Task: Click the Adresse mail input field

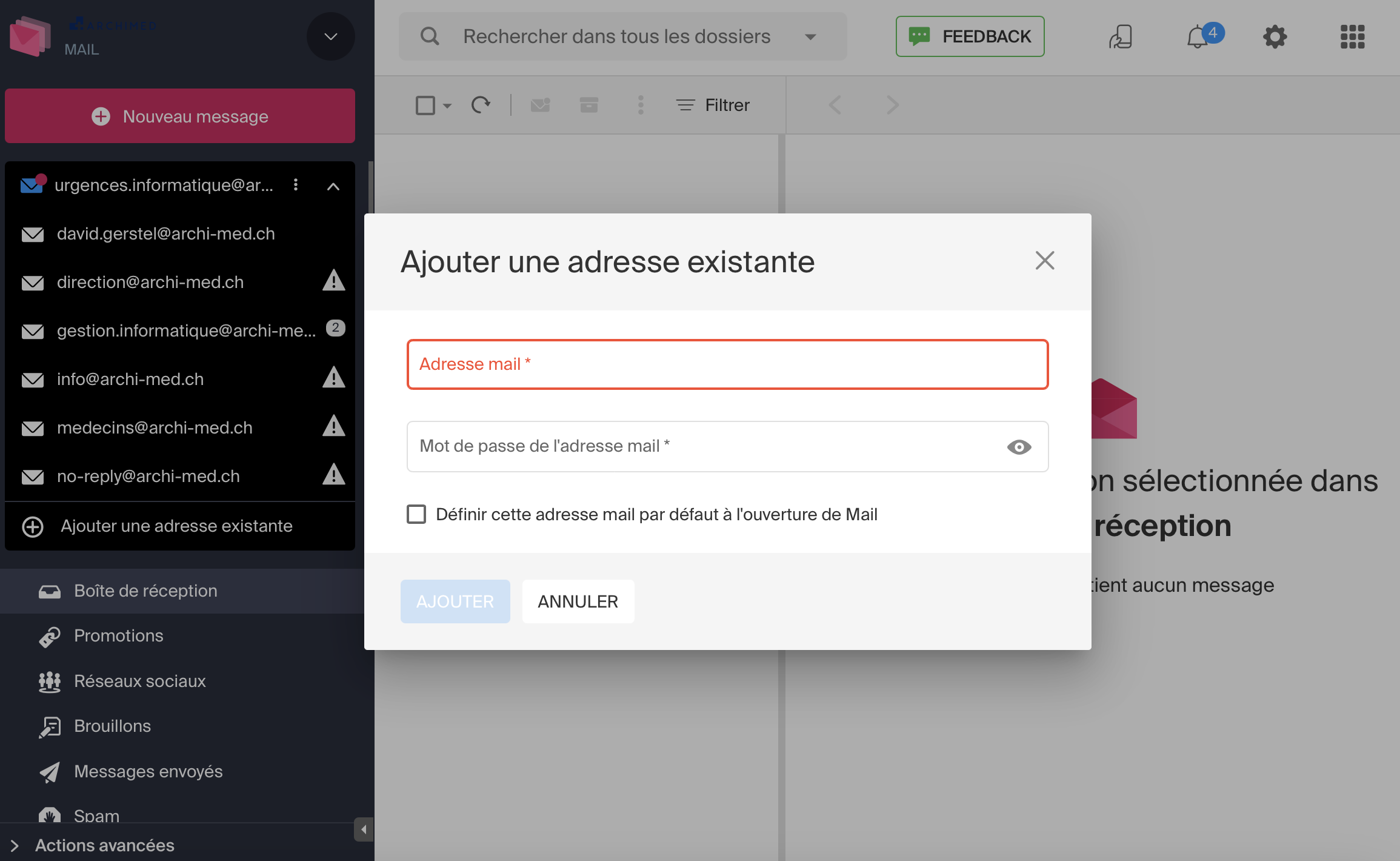Action: coord(727,364)
